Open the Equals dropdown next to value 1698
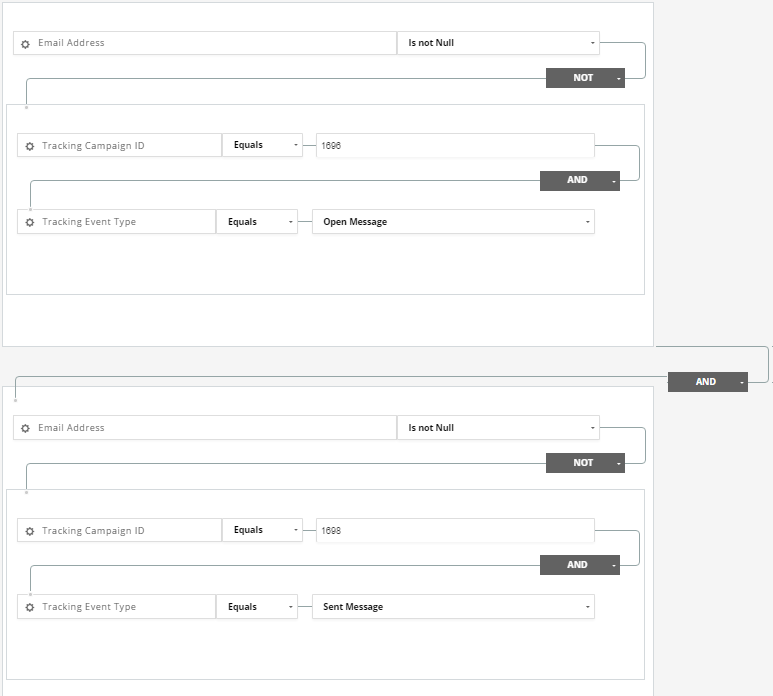773x696 pixels. pos(262,530)
